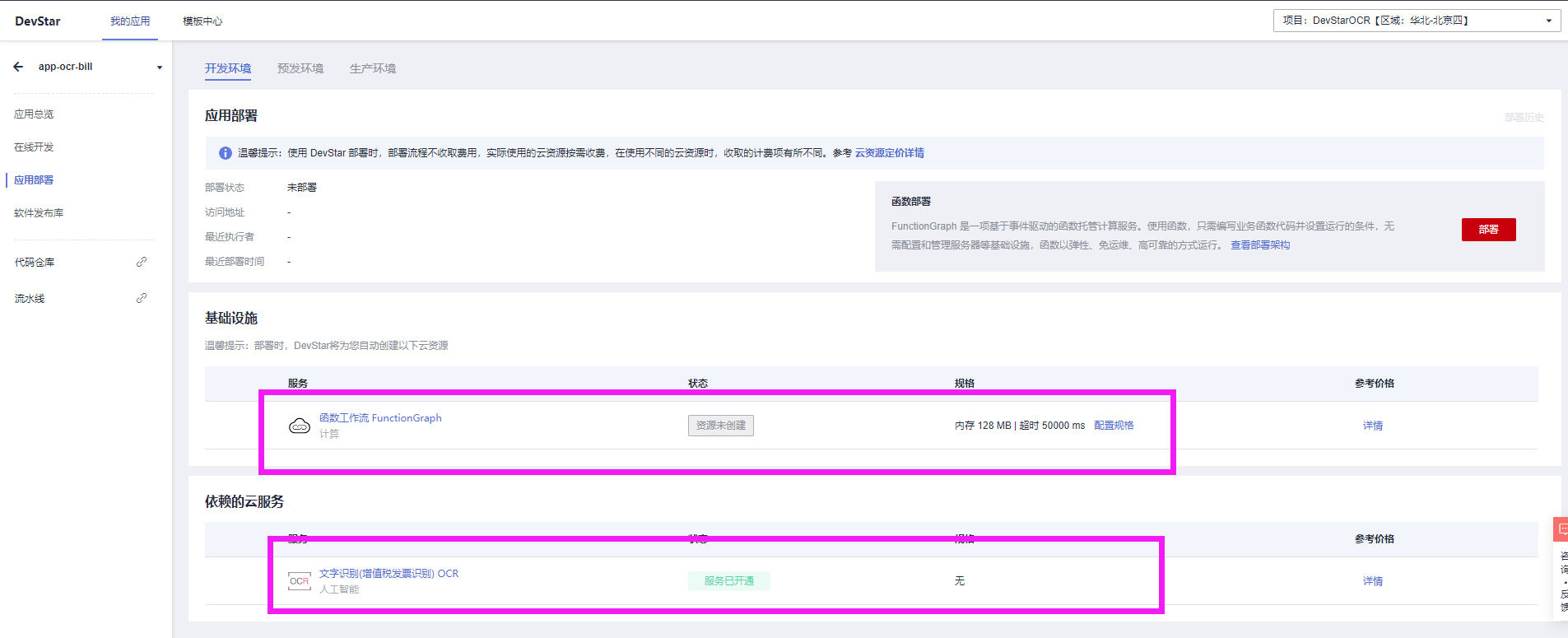
Task: Click the 访问地址 field label
Action: (x=225, y=212)
